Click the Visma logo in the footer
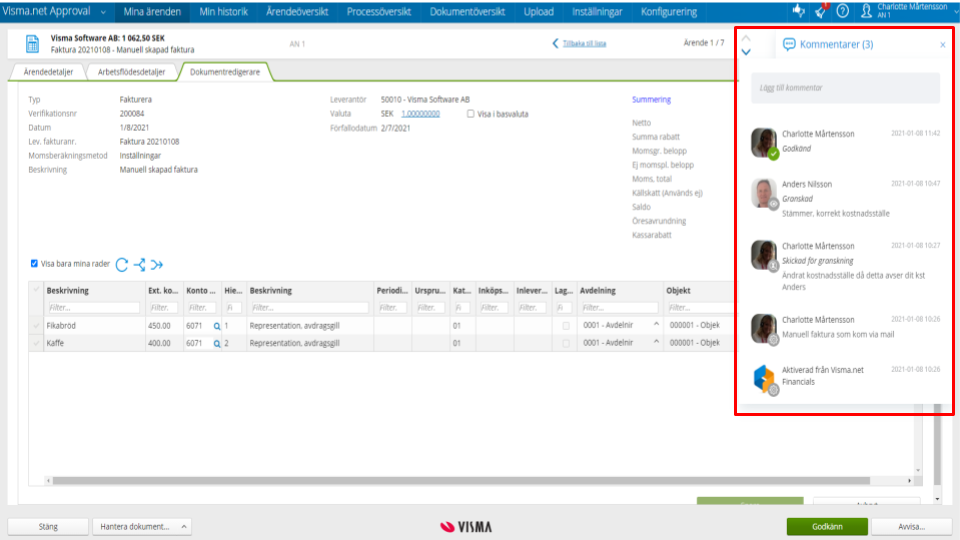 tap(466, 527)
